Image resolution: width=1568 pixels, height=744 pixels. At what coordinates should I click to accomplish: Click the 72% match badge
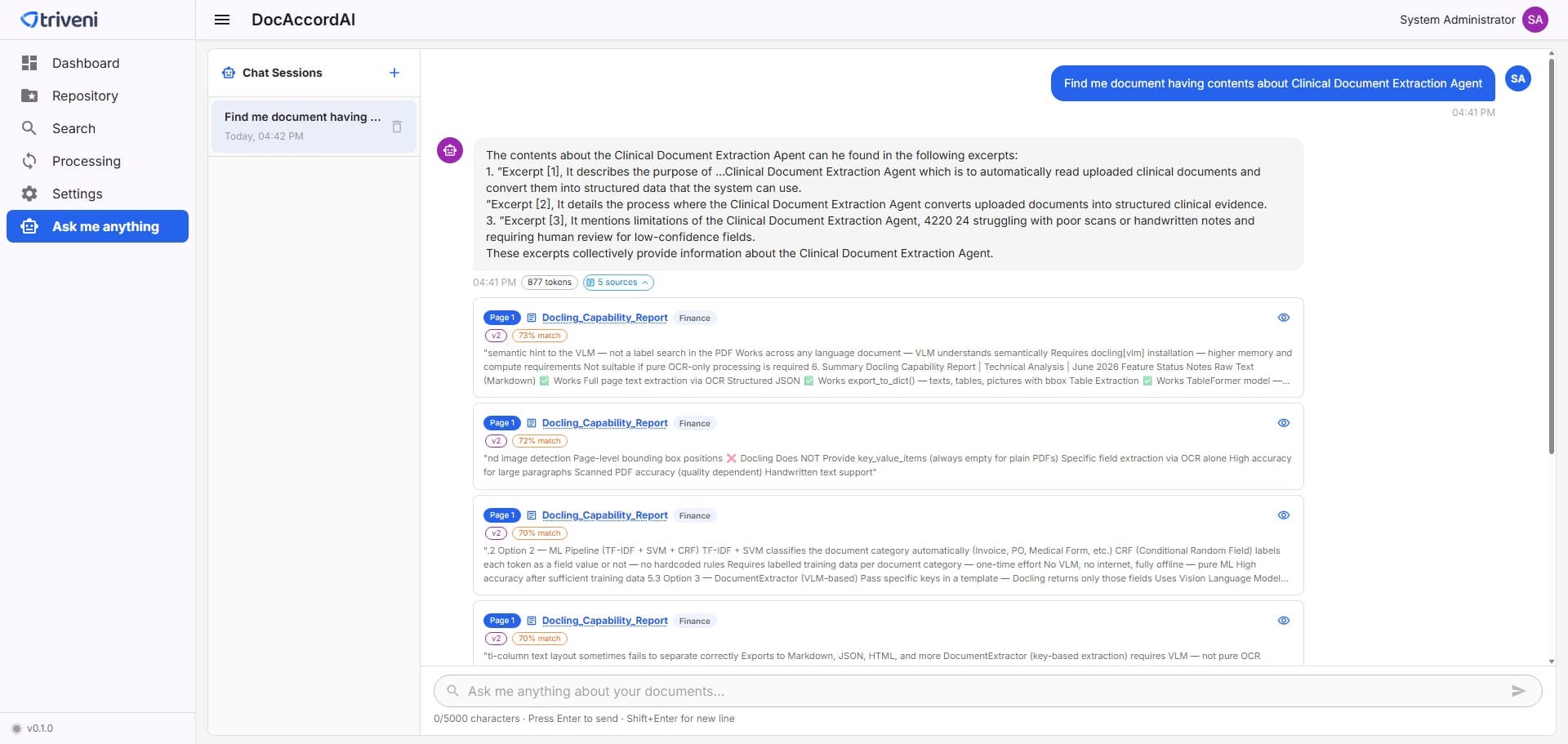tap(540, 441)
